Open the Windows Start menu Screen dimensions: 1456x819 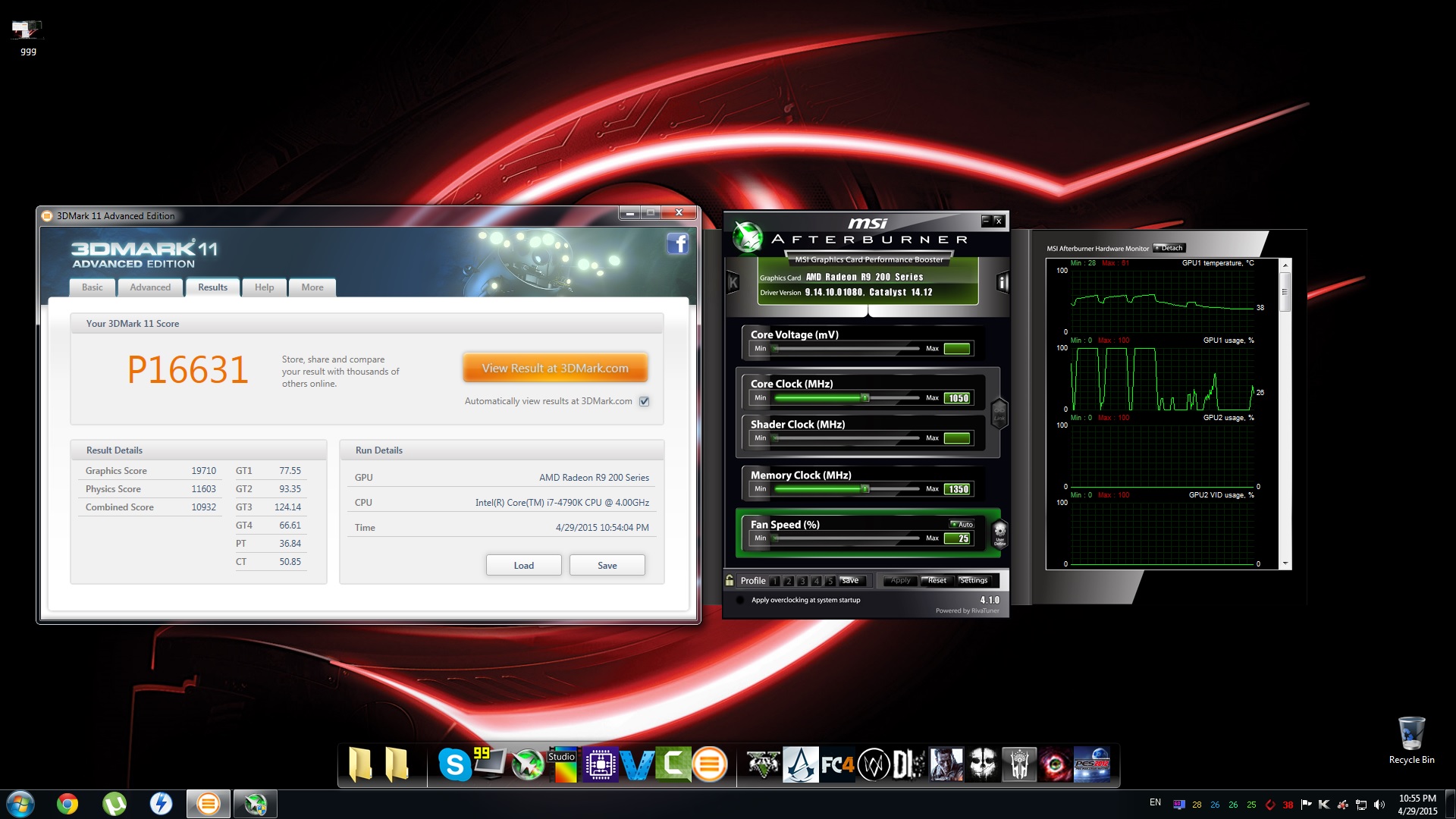click(20, 804)
